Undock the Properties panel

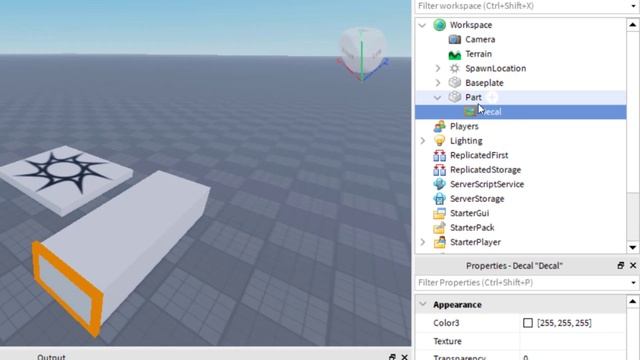point(620,266)
